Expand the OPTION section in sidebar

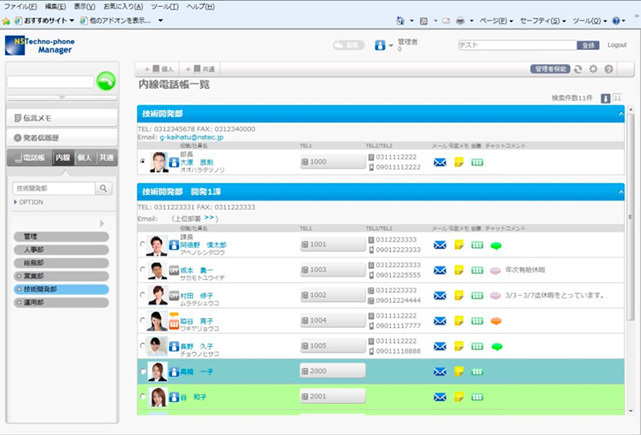[30, 202]
